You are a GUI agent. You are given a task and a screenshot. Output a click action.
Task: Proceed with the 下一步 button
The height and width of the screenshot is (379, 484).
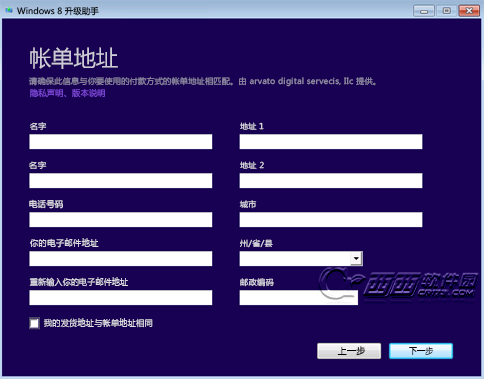pyautogui.click(x=421, y=351)
